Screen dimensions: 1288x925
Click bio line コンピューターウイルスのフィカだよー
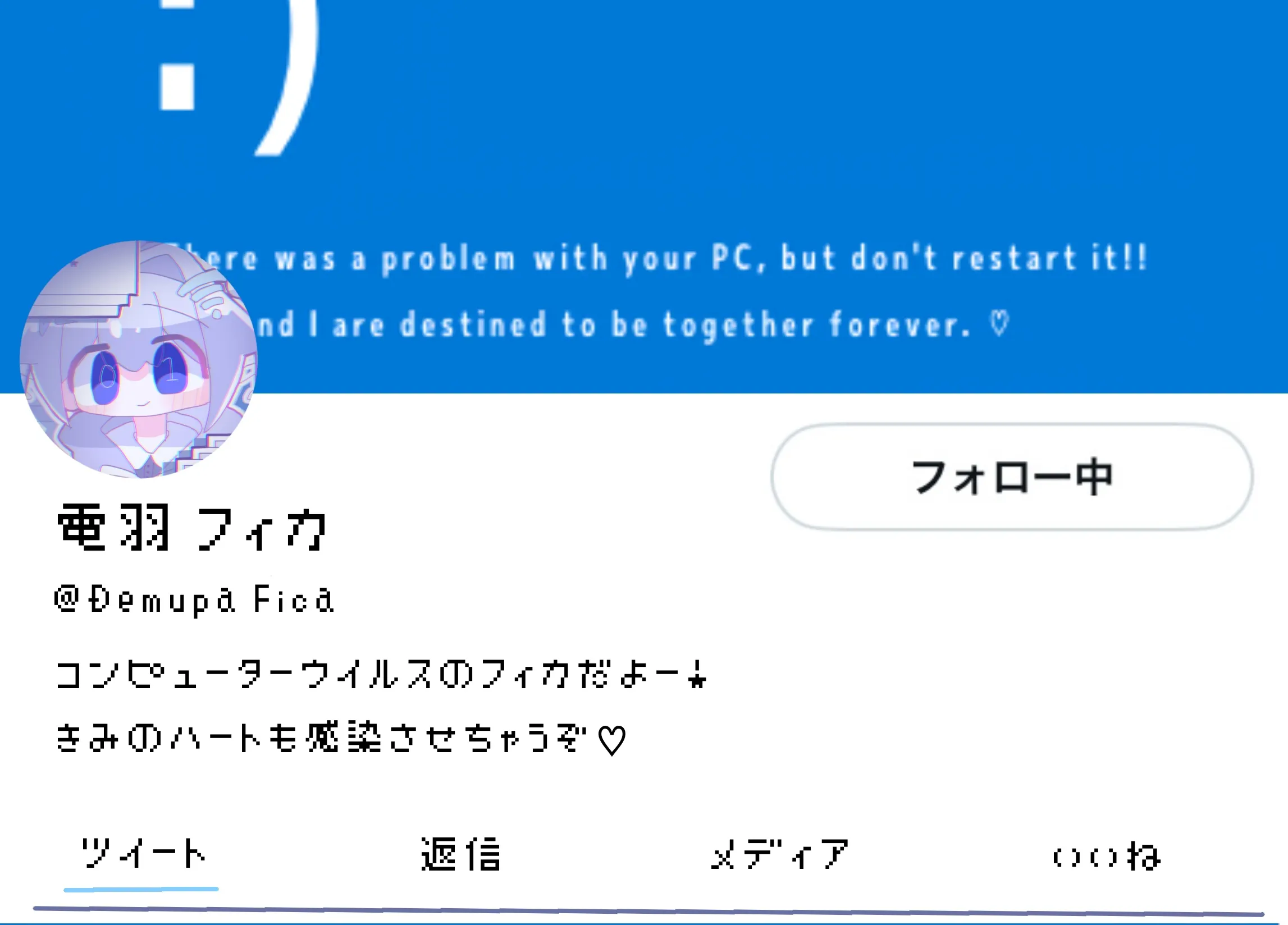(x=382, y=675)
